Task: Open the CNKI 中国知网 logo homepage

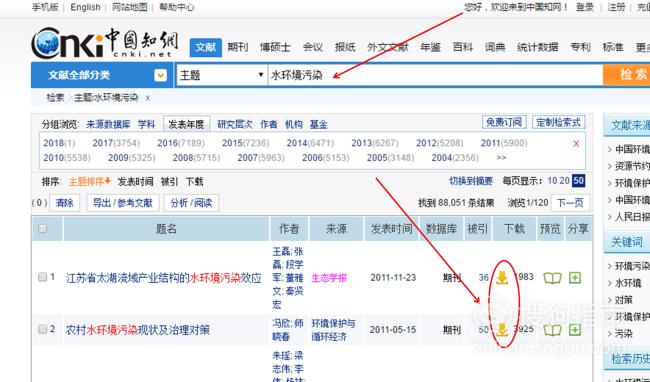Action: pyautogui.click(x=104, y=43)
